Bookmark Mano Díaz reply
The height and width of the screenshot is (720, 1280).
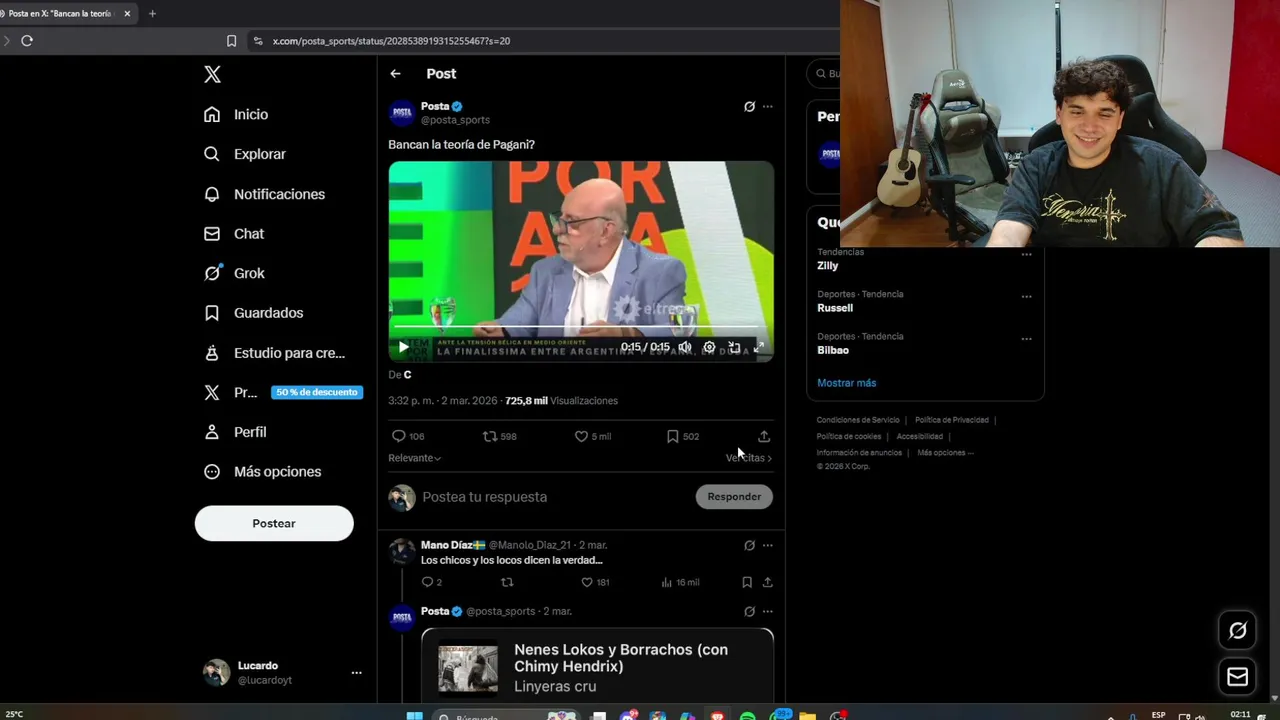(x=747, y=582)
